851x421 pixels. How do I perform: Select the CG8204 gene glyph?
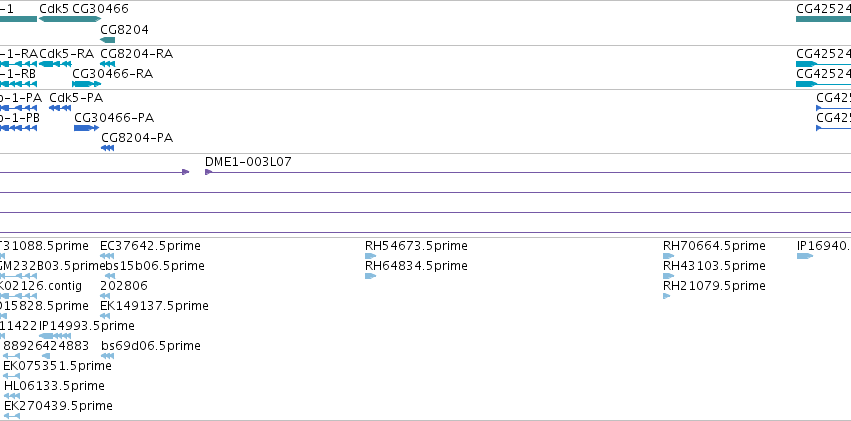[x=107, y=40]
